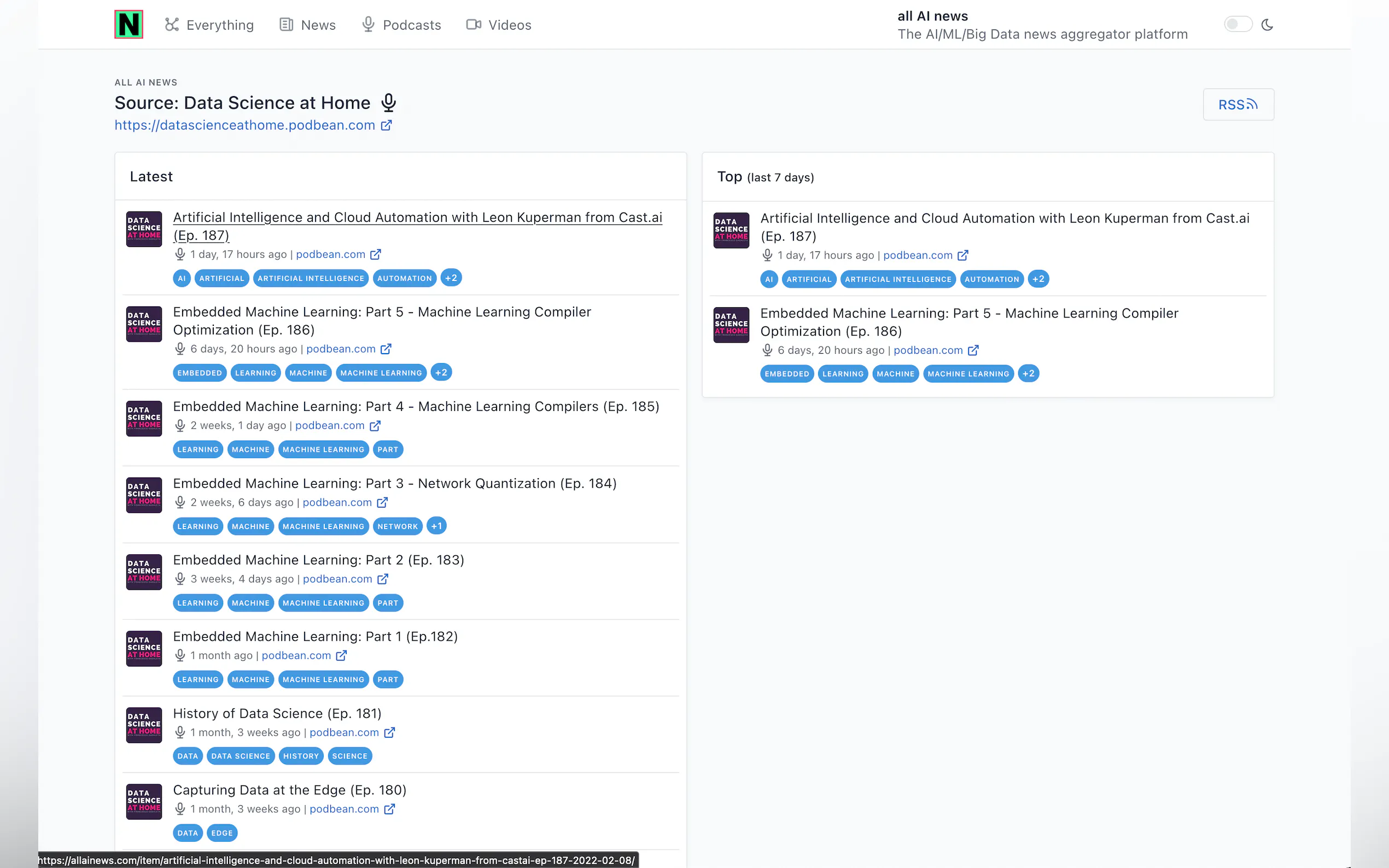Switch to the Podcasts tab
1389x868 pixels.
point(401,25)
